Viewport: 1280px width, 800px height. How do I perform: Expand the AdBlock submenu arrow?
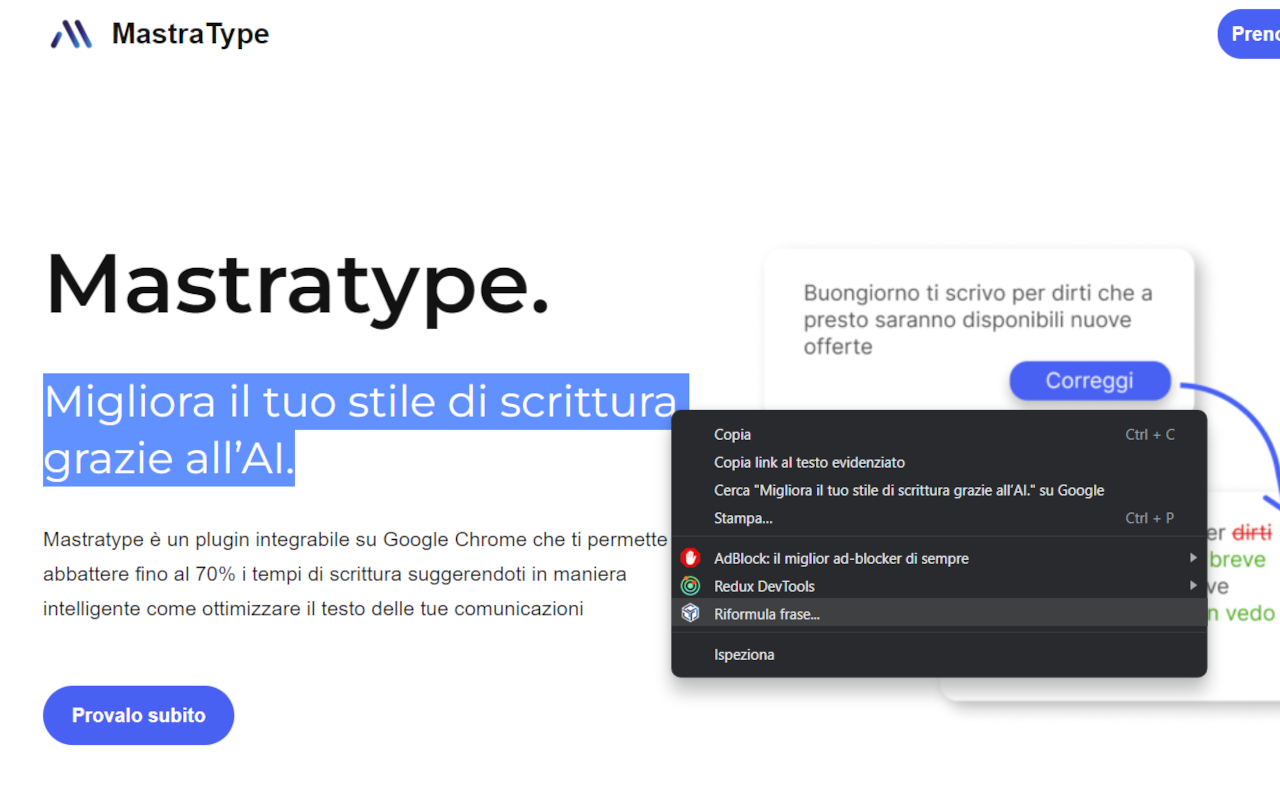click(1192, 558)
